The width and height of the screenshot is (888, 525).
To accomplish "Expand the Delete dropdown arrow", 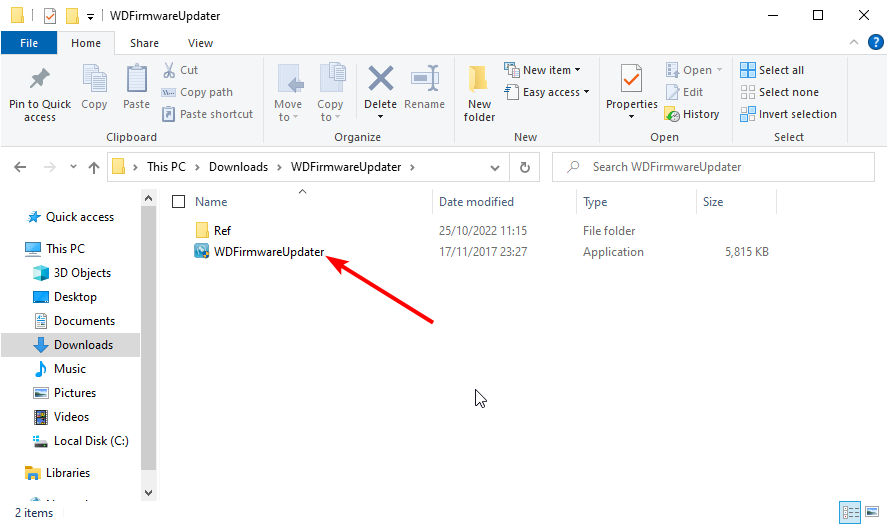I will pos(381,117).
